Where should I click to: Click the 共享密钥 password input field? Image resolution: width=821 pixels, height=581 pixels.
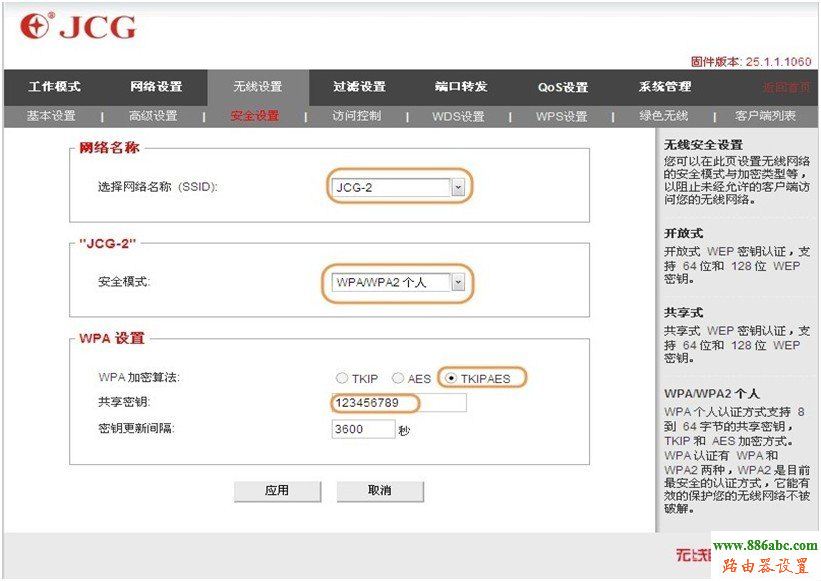tap(400, 403)
